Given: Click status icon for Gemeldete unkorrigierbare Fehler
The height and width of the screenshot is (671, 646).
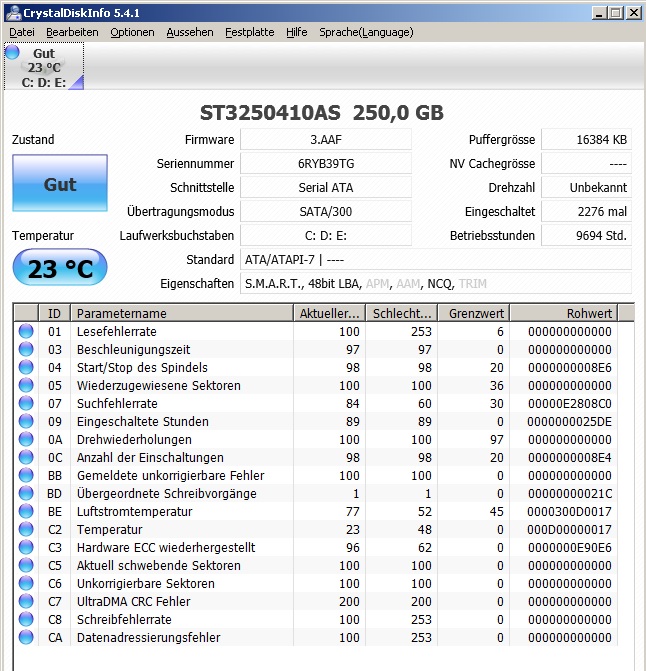Looking at the screenshot, I should 26,475.
